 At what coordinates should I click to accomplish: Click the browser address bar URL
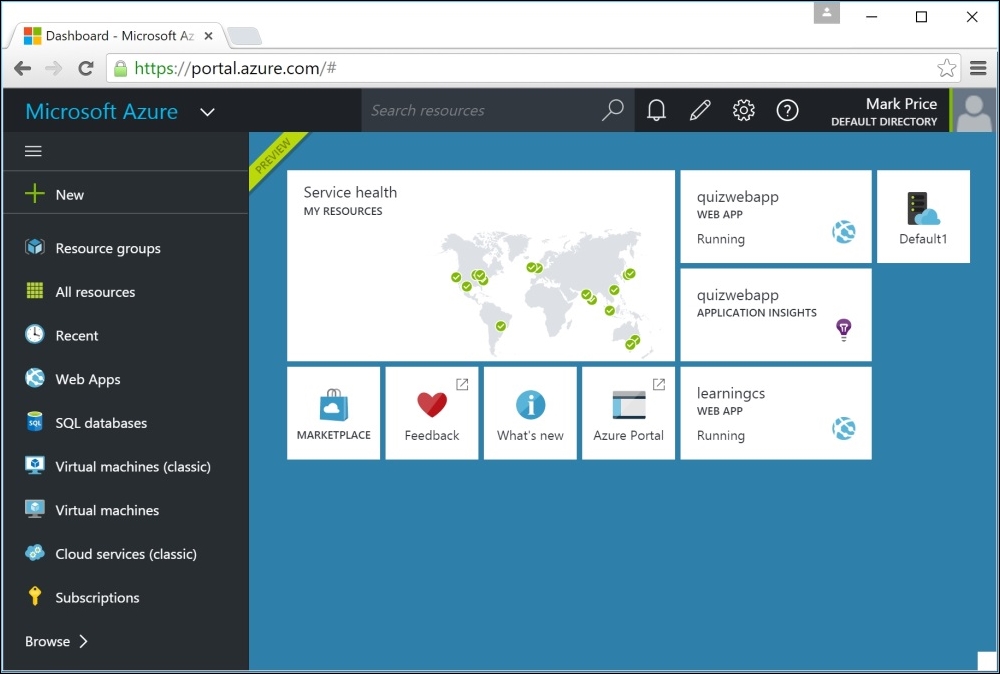pos(235,68)
